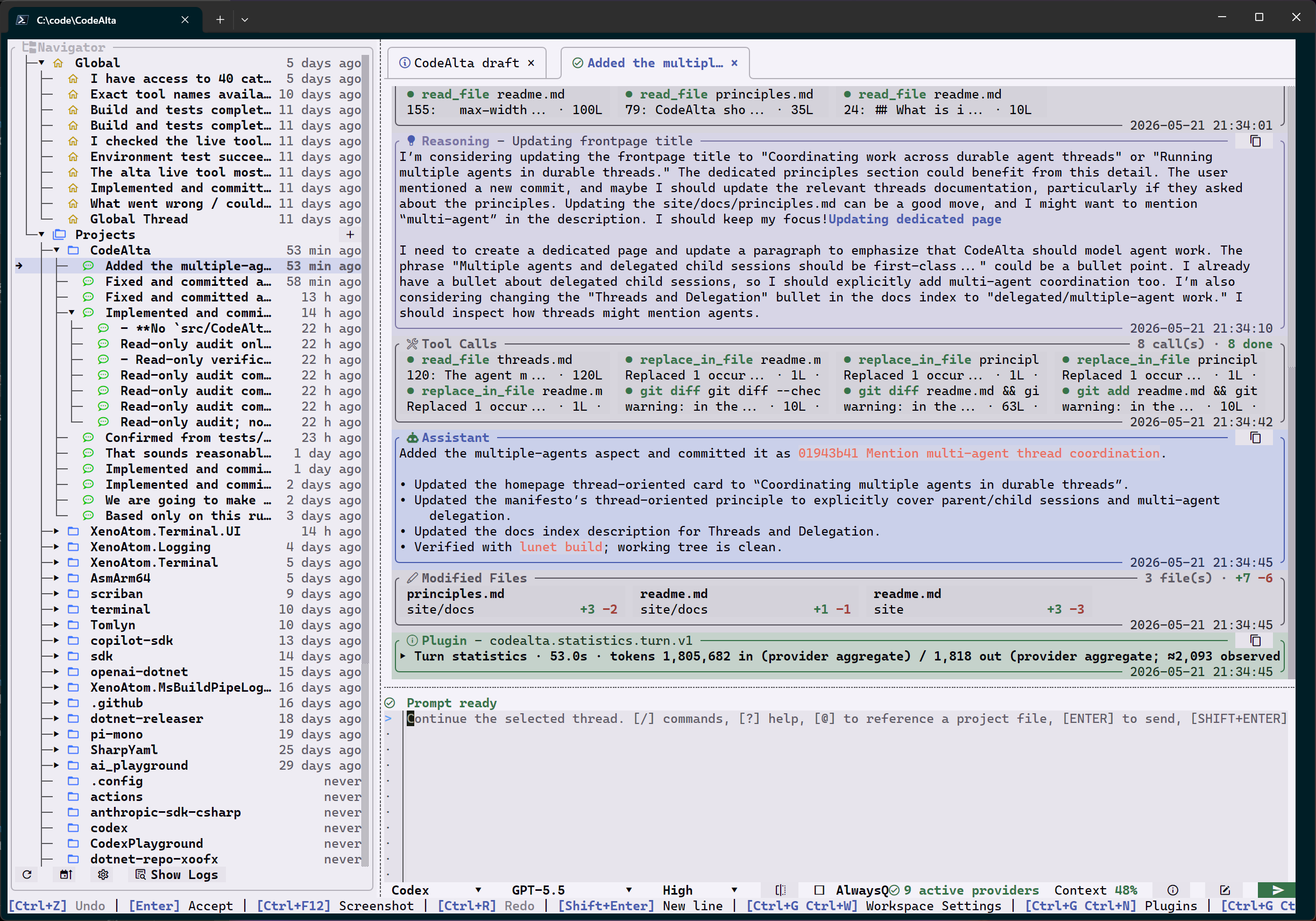Click the '[Ctrl+G Ctrl+N] Plugins' shortcut
The width and height of the screenshot is (1316, 921).
tap(1111, 906)
